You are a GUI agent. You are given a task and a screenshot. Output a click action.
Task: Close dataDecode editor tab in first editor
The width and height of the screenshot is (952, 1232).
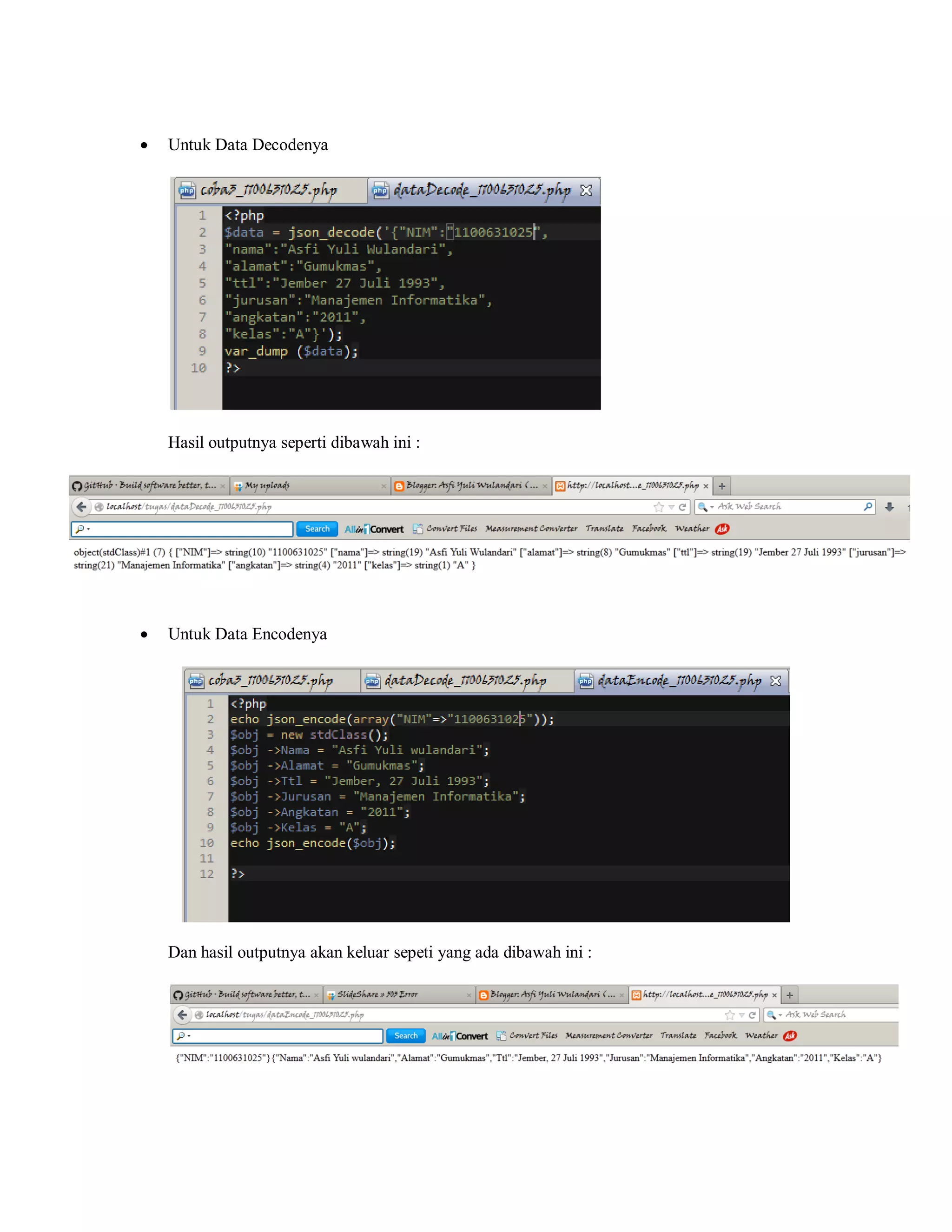point(586,190)
